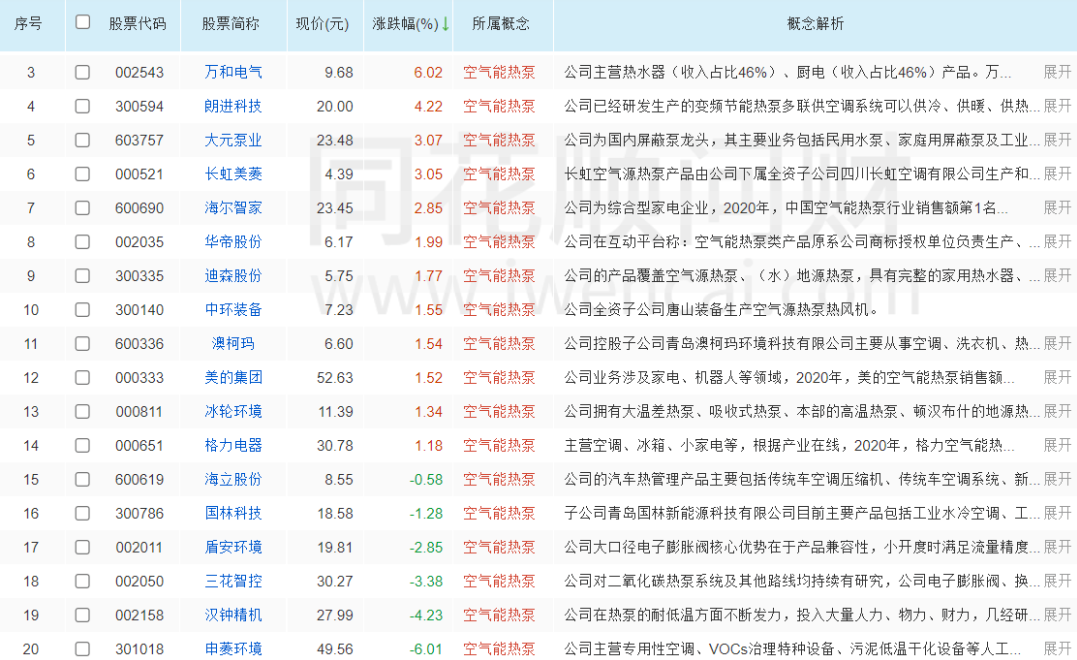Select checkbox for 301018 申菱环境

point(82,649)
